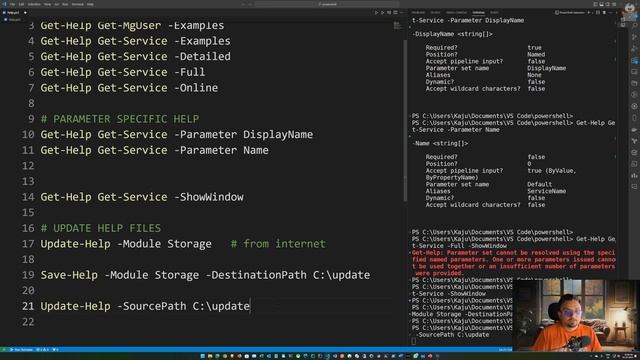
Task: Click '-DisplayName <string[]>' in terminal
Action: click(x=452, y=34)
